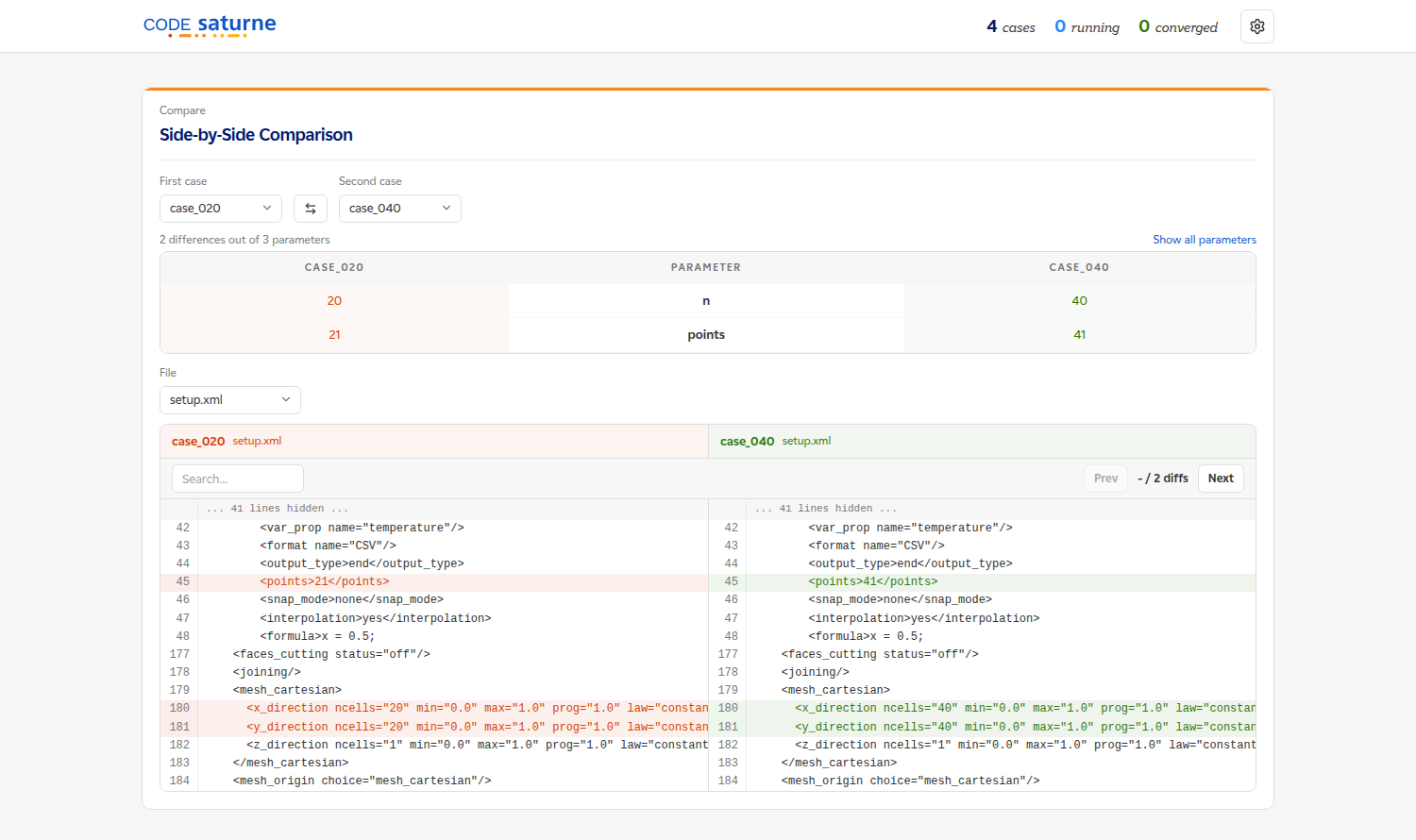Open the settings gear icon
1416x840 pixels.
pos(1257,26)
